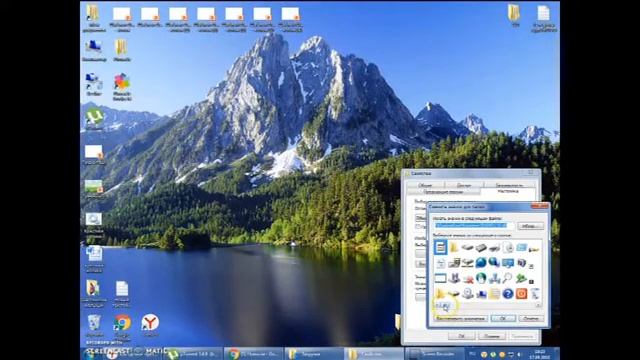
Task: Switch to uTorrent in the taskbar
Action: tap(193, 353)
